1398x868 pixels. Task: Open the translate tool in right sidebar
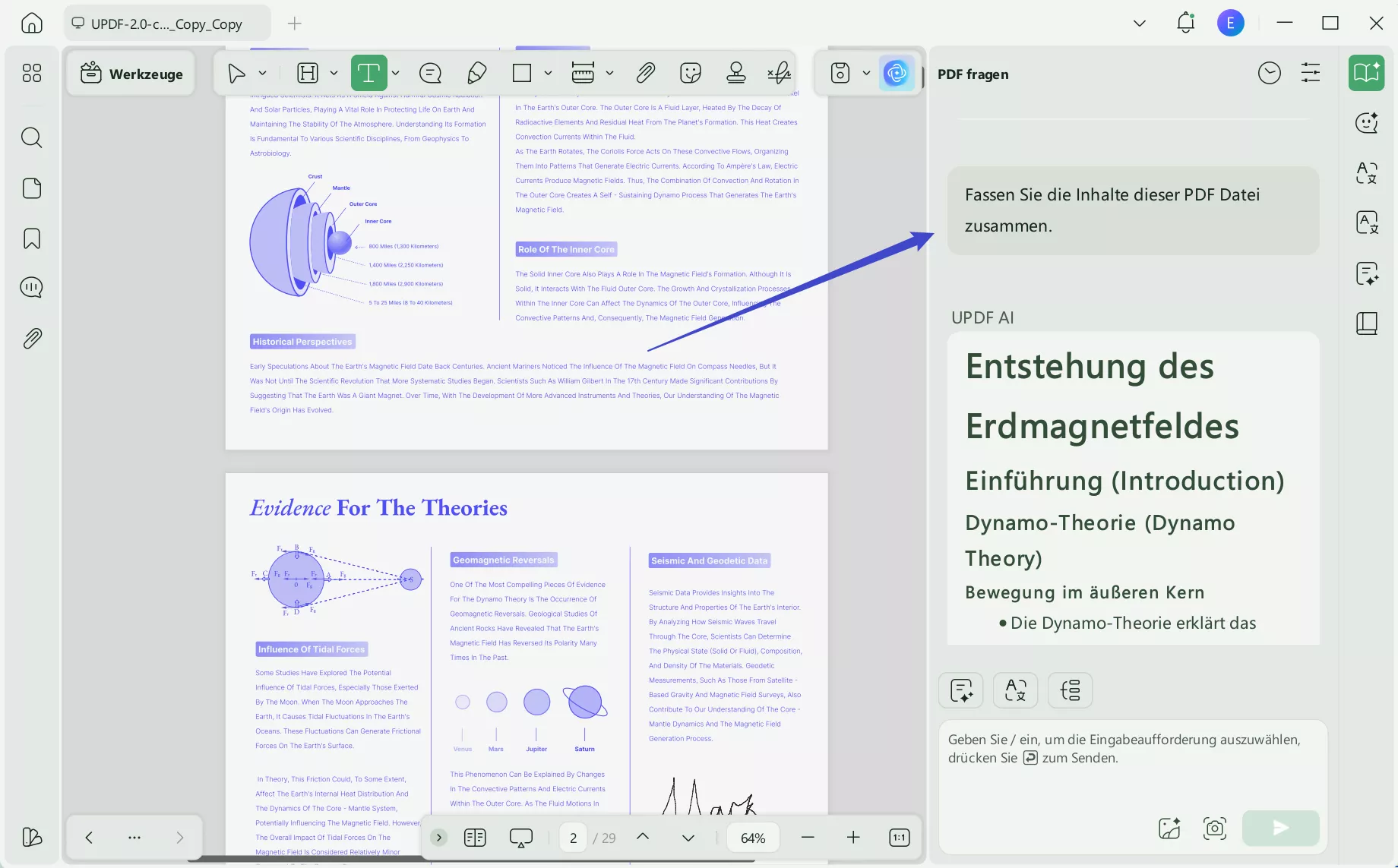[1366, 173]
